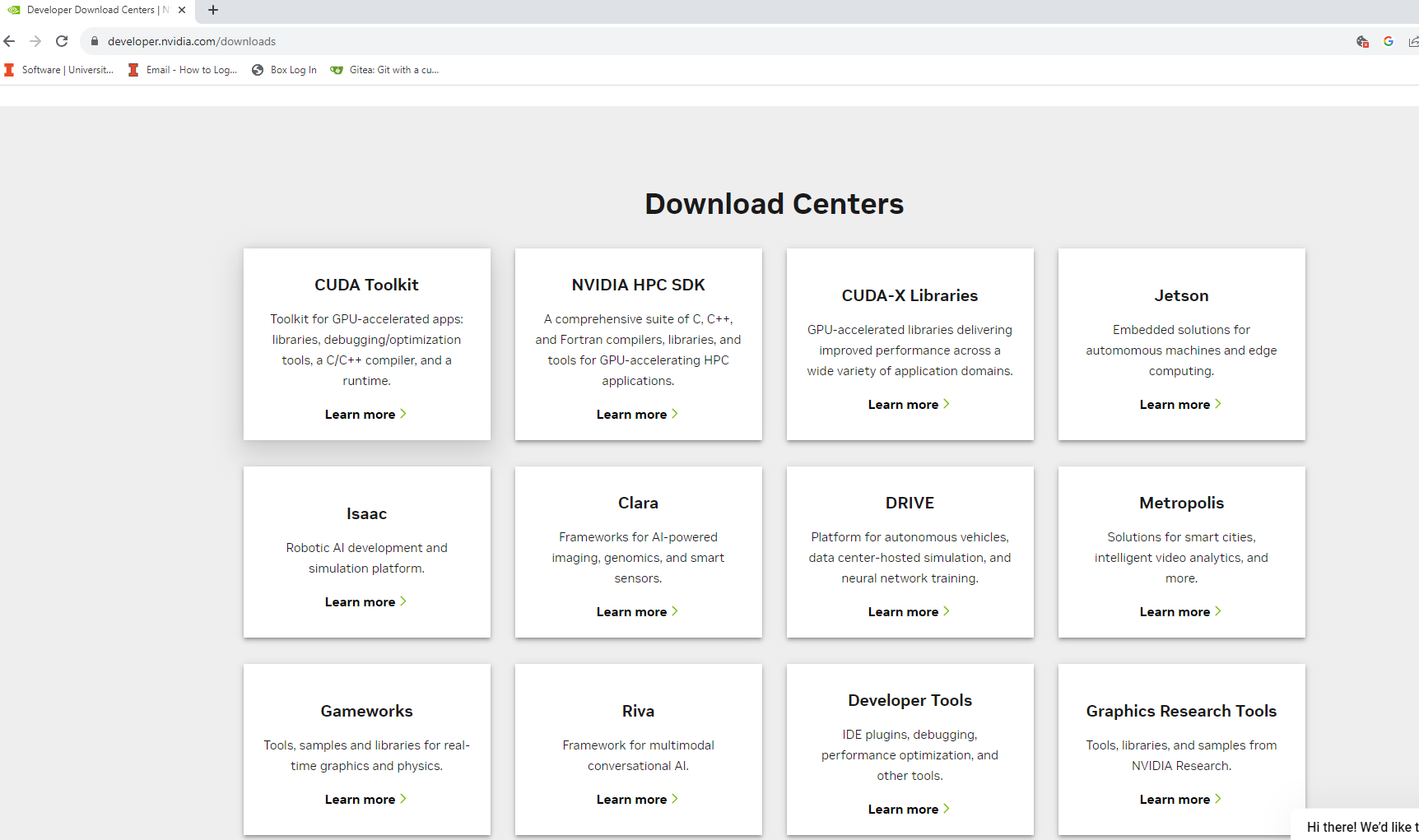Click the Graphics Research Tools card title
Image resolution: width=1419 pixels, height=840 pixels.
point(1181,711)
